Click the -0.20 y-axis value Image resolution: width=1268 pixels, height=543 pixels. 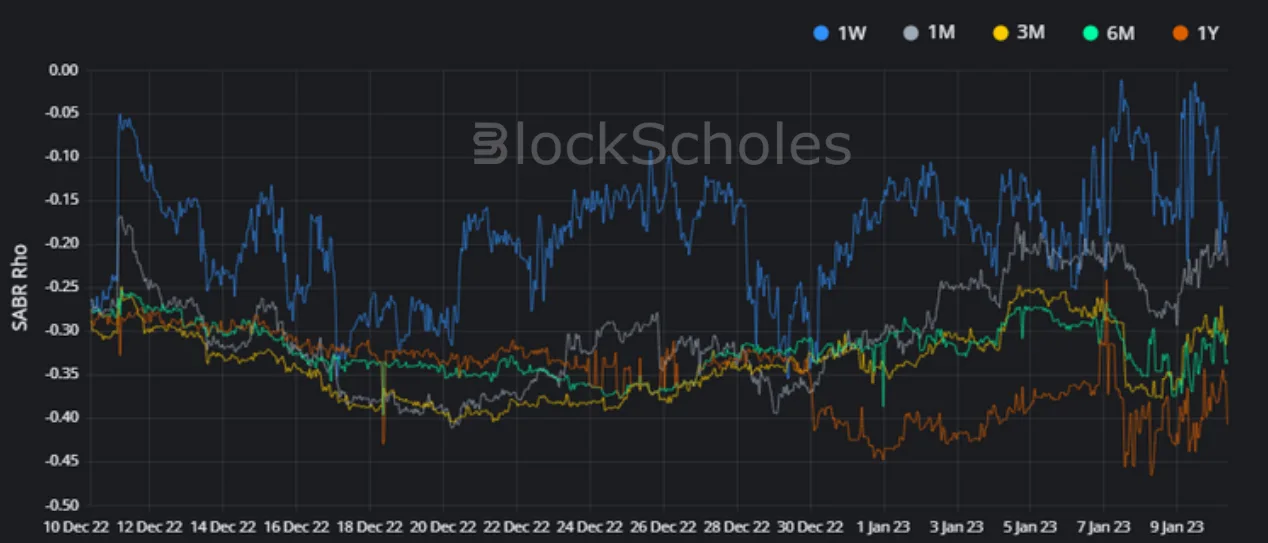tap(61, 244)
